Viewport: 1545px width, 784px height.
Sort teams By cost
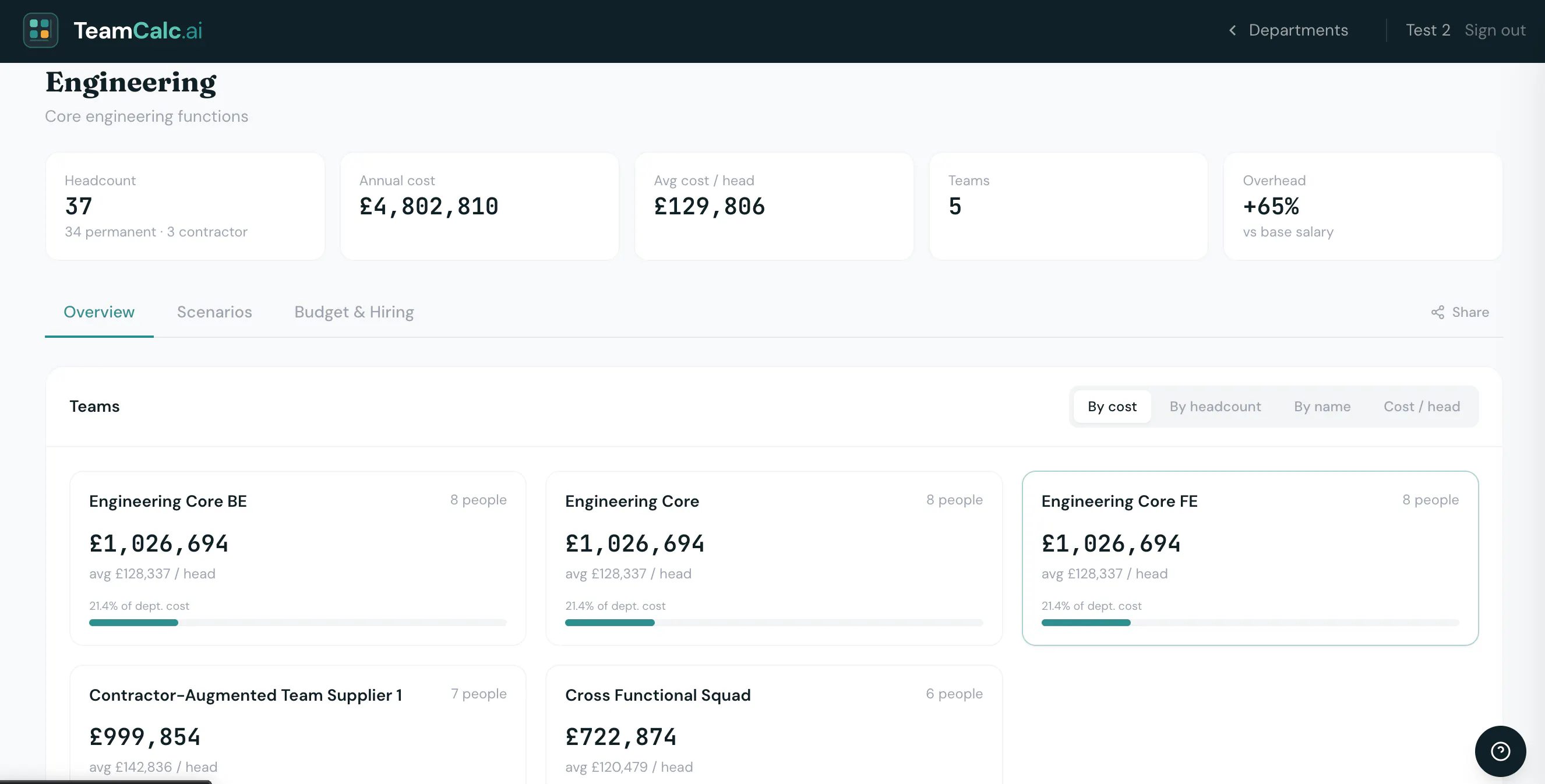pyautogui.click(x=1112, y=407)
